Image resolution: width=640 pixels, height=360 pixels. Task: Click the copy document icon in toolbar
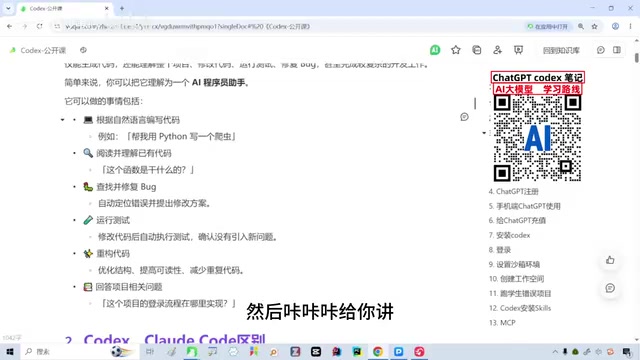[x=477, y=50]
